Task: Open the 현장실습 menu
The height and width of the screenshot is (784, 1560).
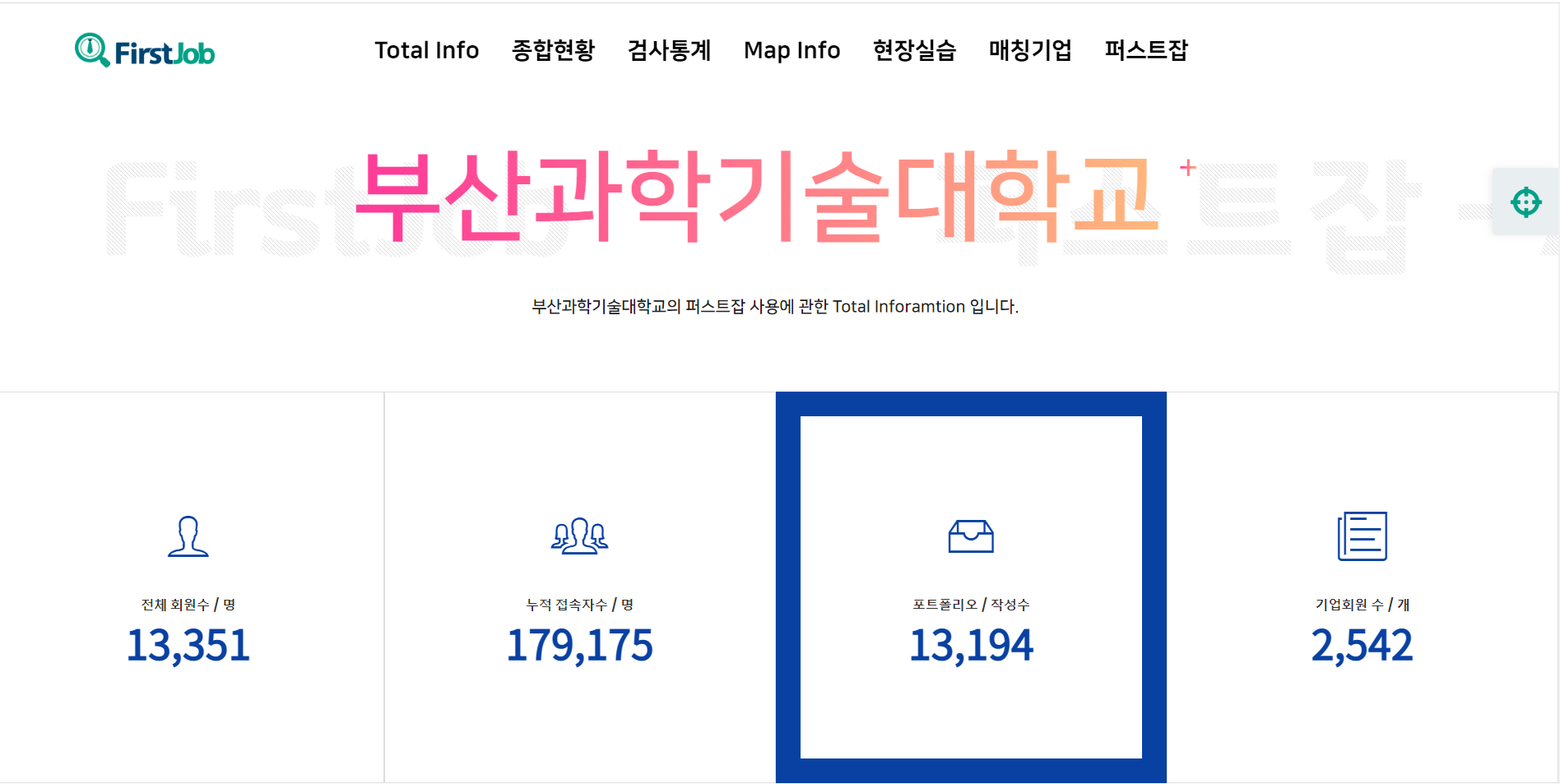Action: (x=914, y=50)
